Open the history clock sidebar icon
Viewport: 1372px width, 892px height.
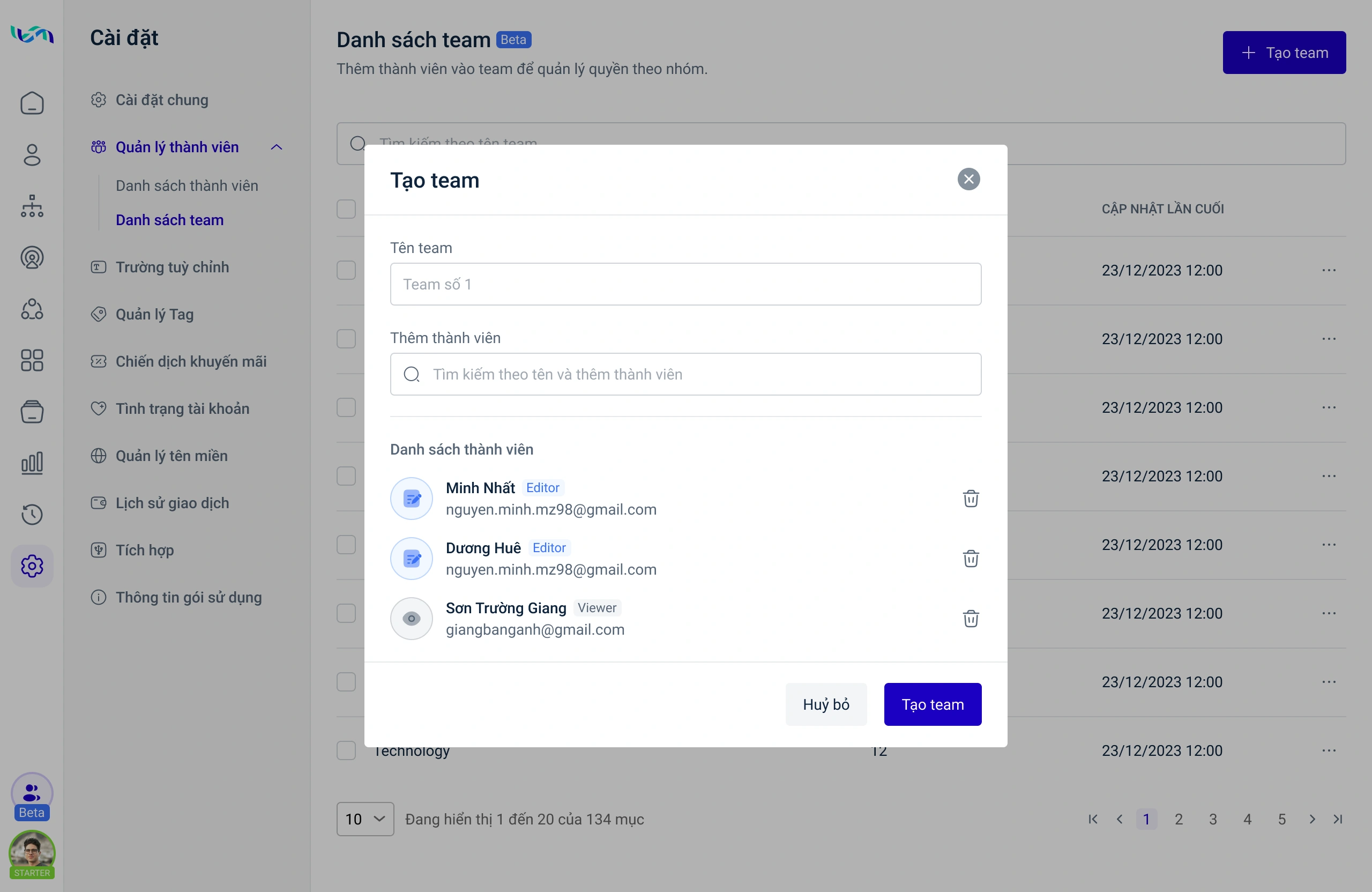pyautogui.click(x=32, y=514)
